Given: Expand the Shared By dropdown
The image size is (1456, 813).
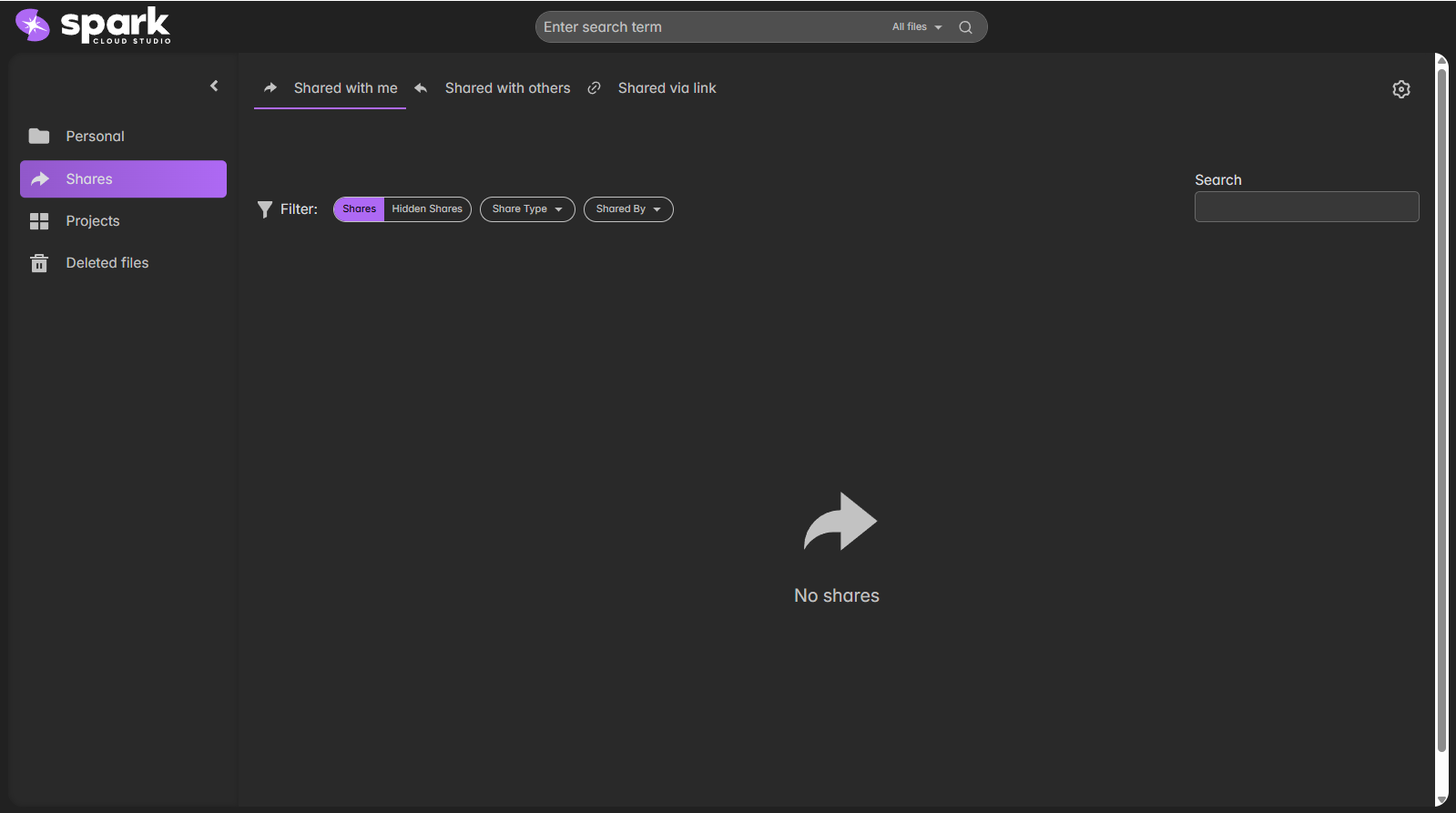Looking at the screenshot, I should point(628,209).
